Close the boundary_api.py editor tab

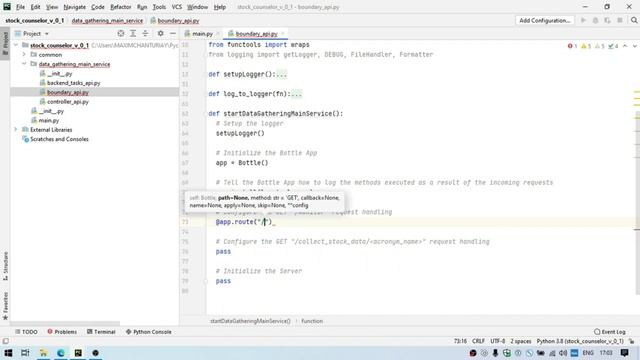pyautogui.click(x=282, y=33)
